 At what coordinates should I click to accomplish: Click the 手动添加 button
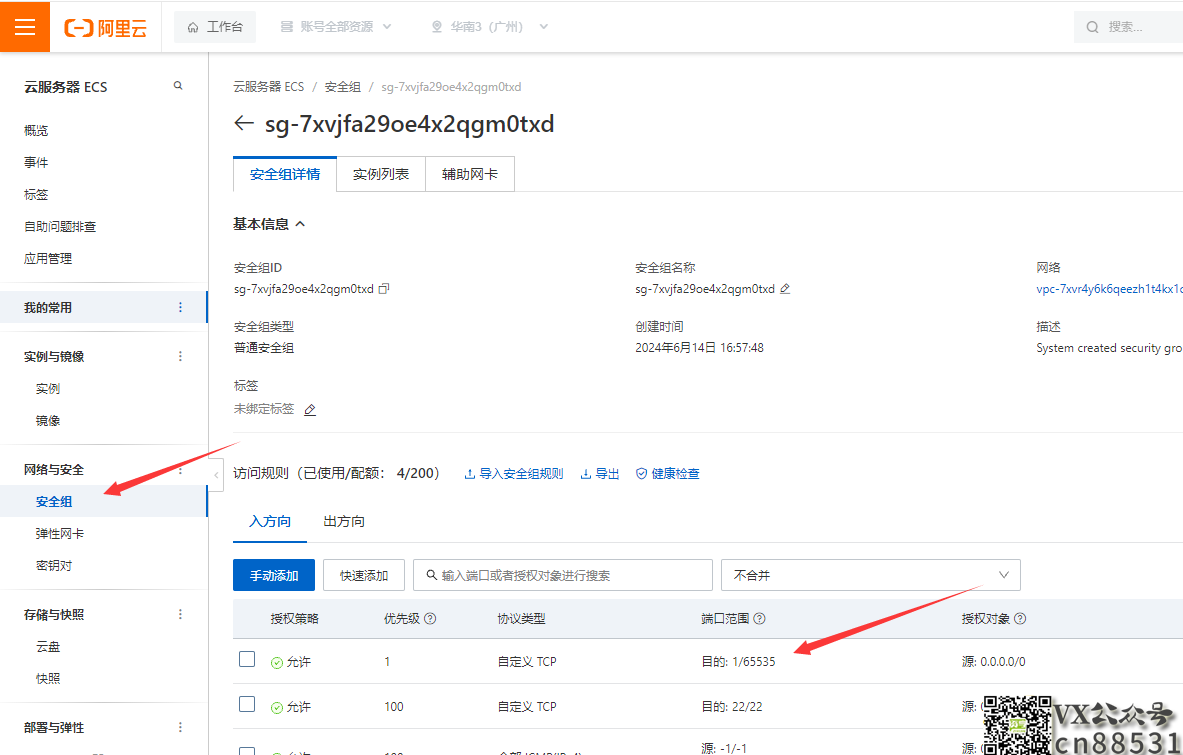pyautogui.click(x=274, y=575)
